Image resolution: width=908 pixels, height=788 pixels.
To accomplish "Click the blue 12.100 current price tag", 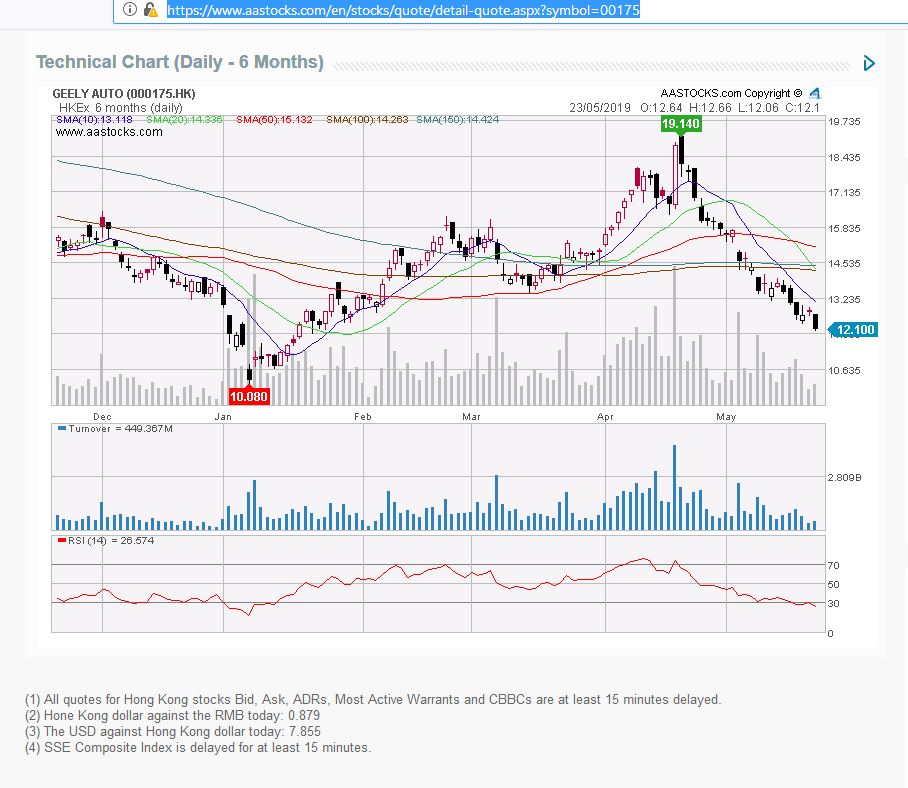I will pyautogui.click(x=854, y=330).
